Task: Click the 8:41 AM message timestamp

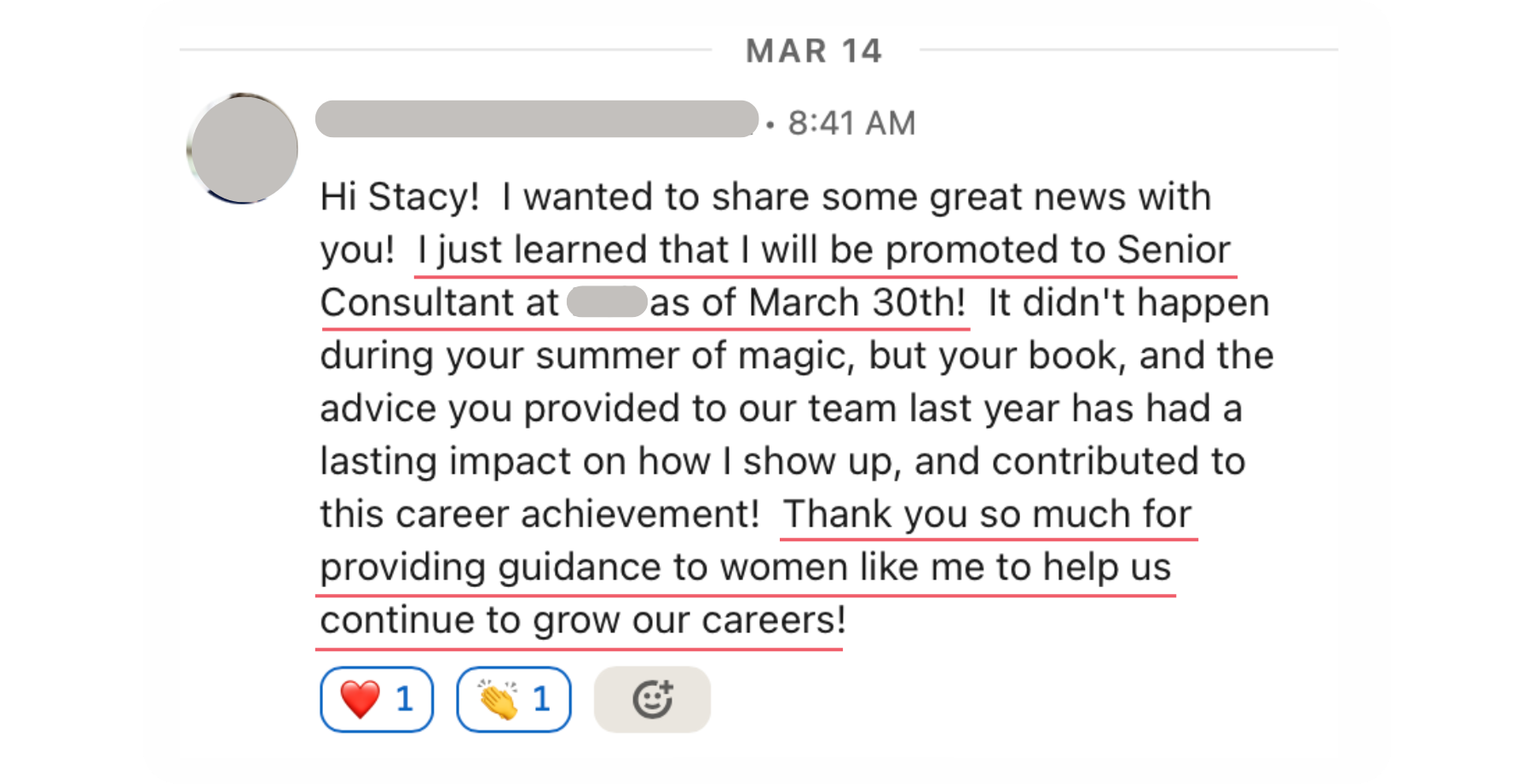Action: (x=851, y=124)
